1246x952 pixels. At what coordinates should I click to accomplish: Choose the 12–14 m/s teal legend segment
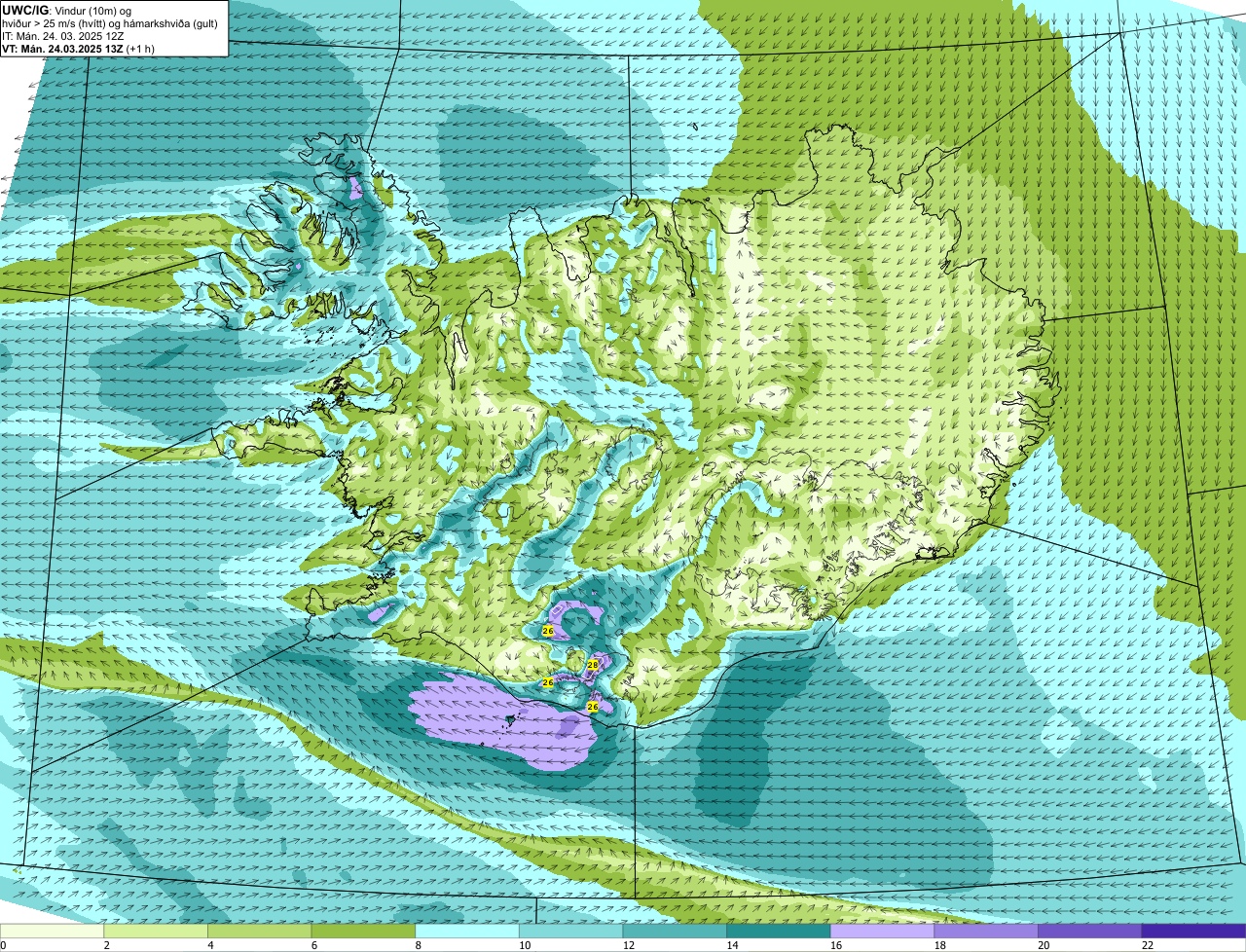[x=675, y=932]
